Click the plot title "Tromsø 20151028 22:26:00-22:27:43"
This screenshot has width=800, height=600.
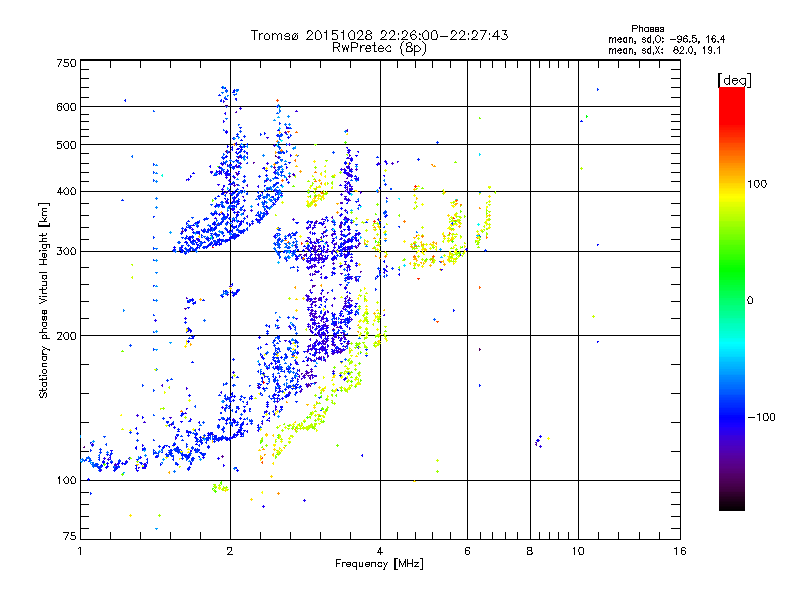tap(379, 35)
